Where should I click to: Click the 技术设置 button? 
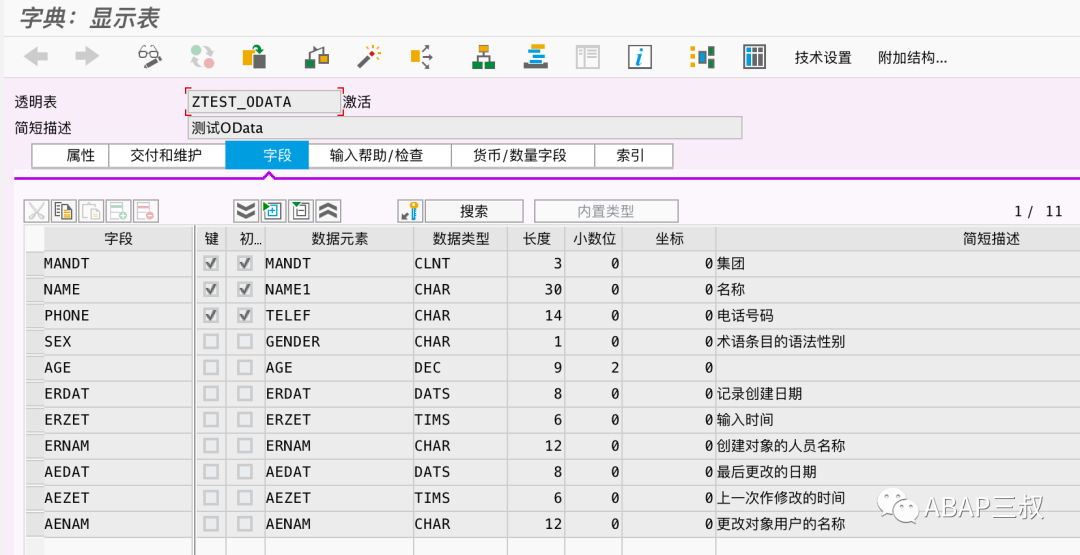point(823,58)
